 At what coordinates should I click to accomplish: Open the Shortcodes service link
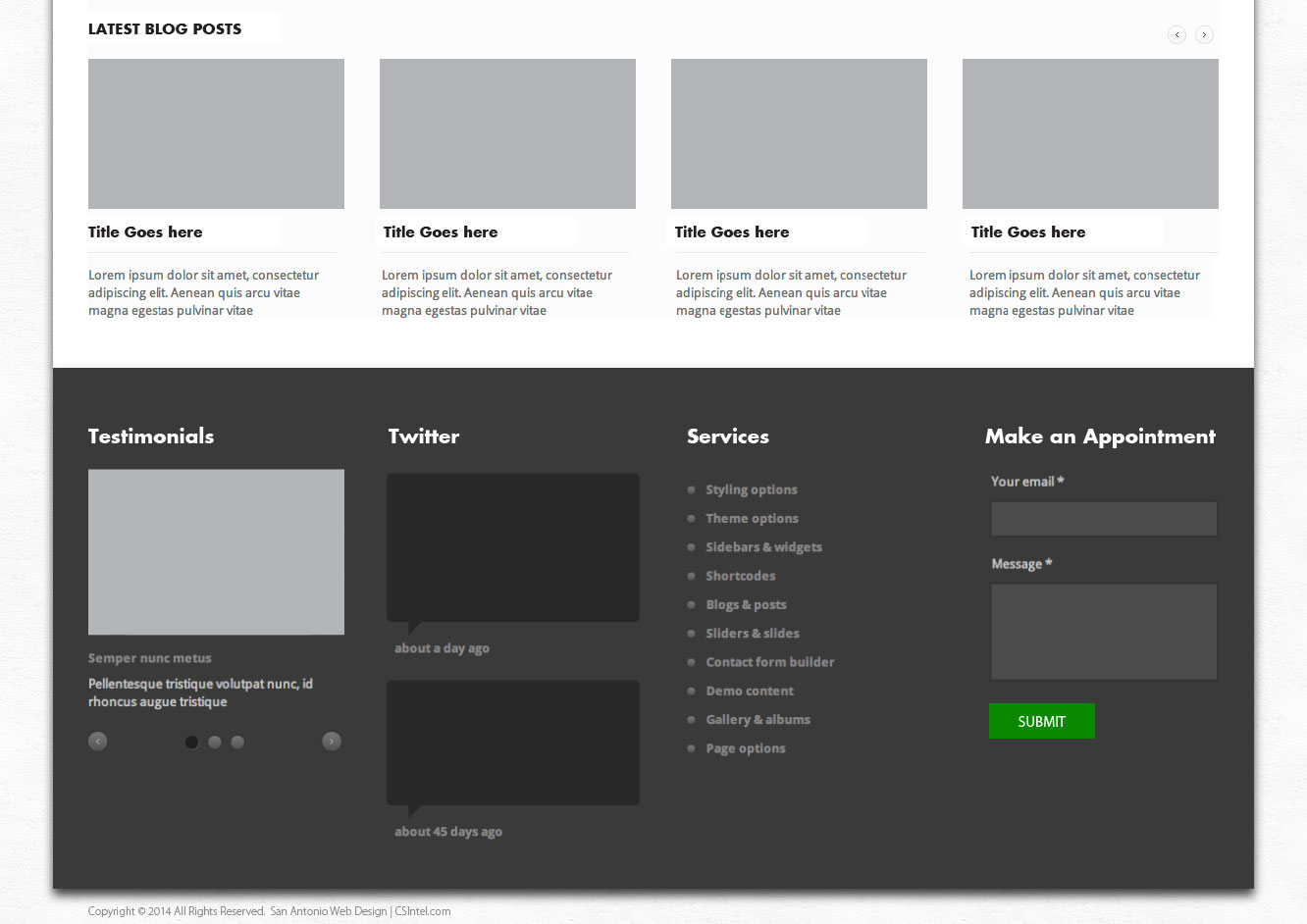[x=740, y=576]
